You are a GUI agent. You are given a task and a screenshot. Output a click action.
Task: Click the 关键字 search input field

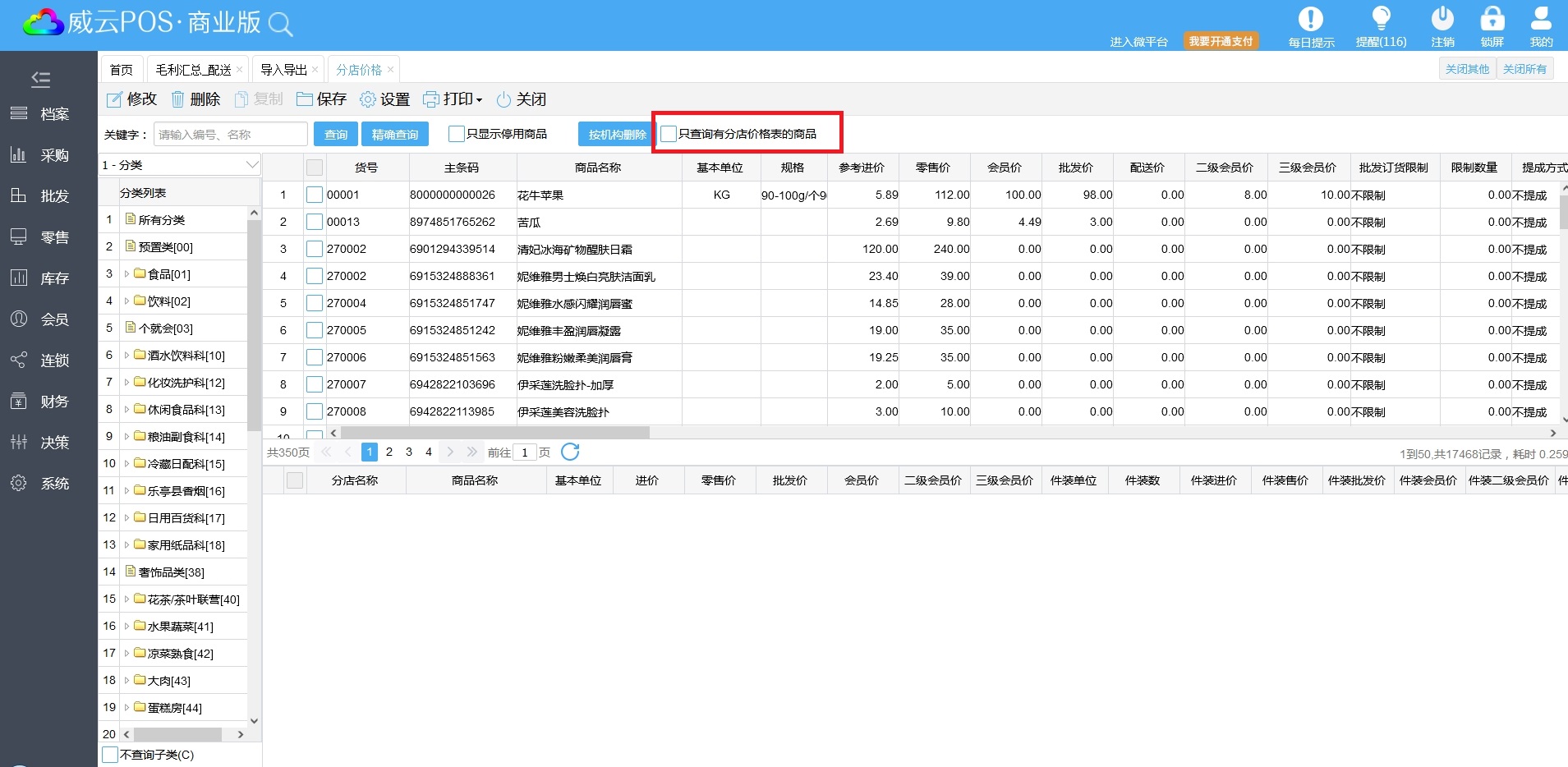[231, 135]
